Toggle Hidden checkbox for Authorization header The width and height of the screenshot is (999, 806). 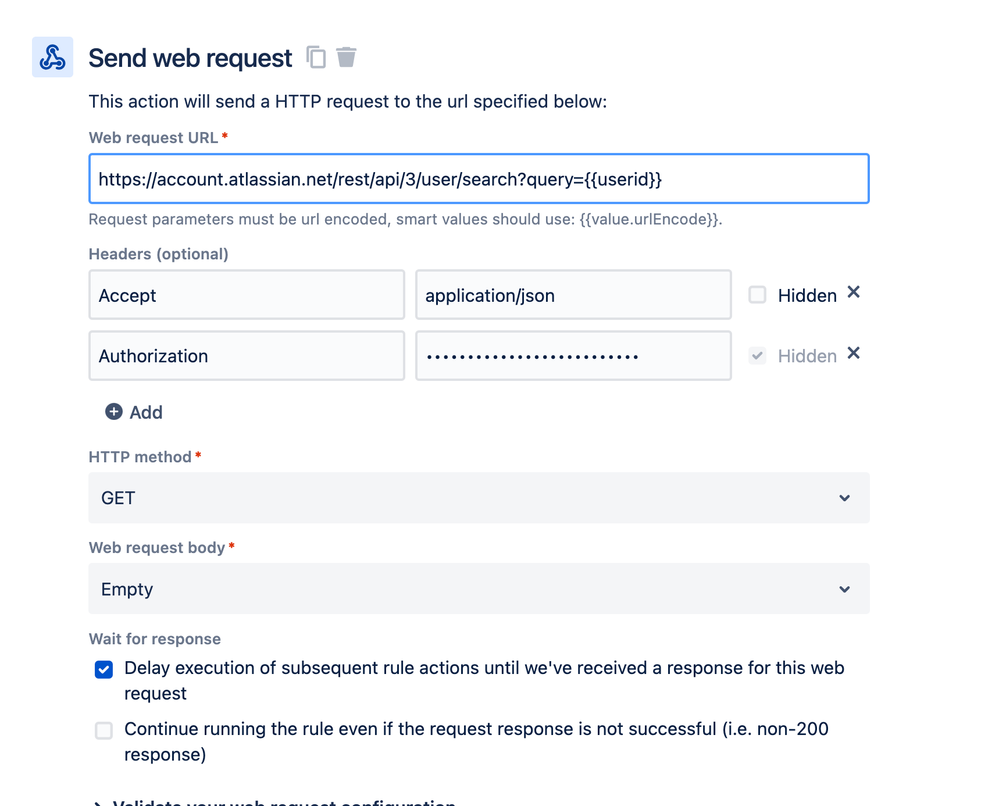click(758, 356)
